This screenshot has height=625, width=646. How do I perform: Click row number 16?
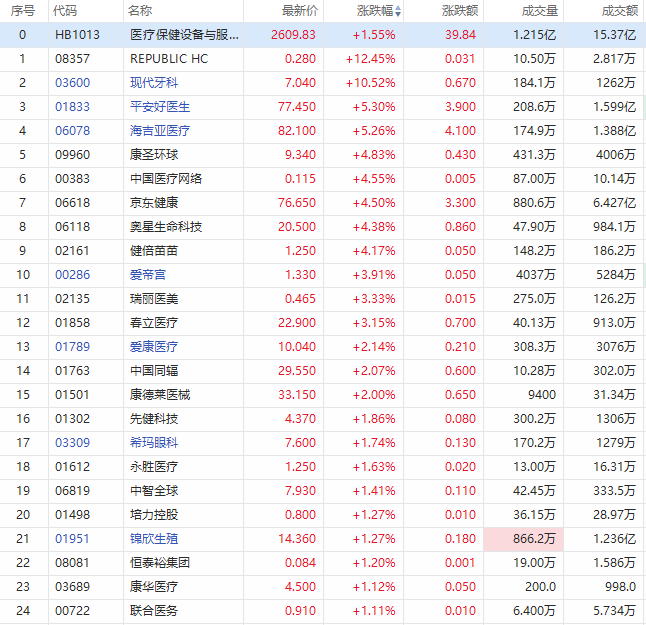(x=23, y=419)
